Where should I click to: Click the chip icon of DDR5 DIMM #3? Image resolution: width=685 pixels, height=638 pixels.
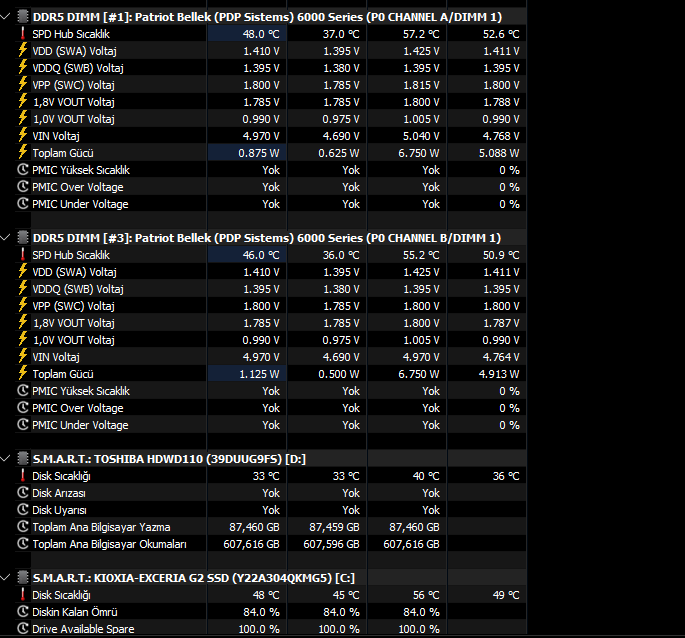pos(23,238)
